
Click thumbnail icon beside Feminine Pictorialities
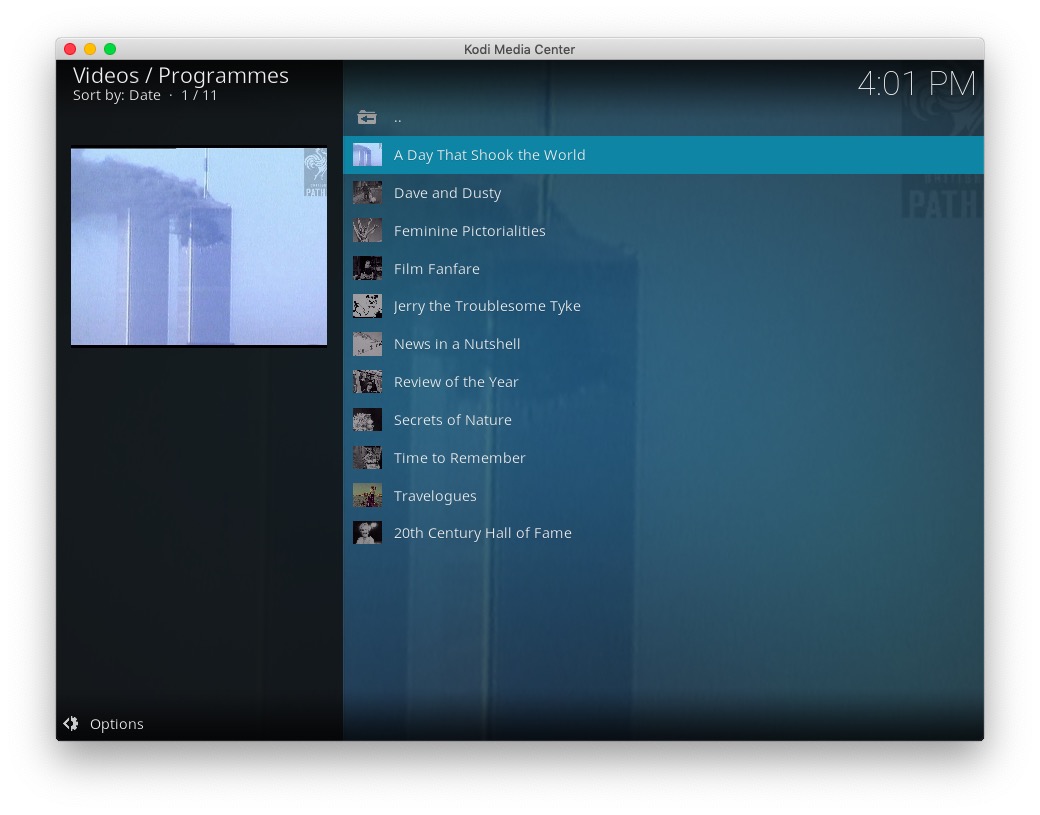coord(367,231)
